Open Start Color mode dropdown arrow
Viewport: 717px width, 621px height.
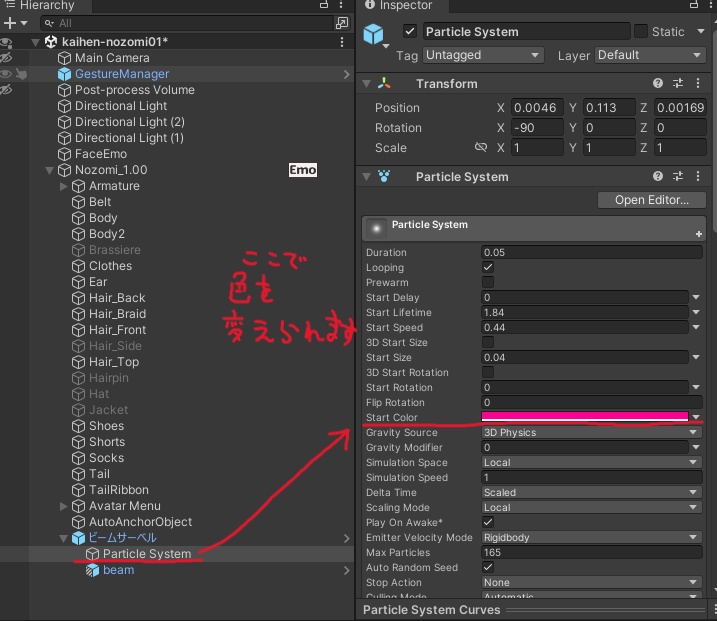pos(696,417)
